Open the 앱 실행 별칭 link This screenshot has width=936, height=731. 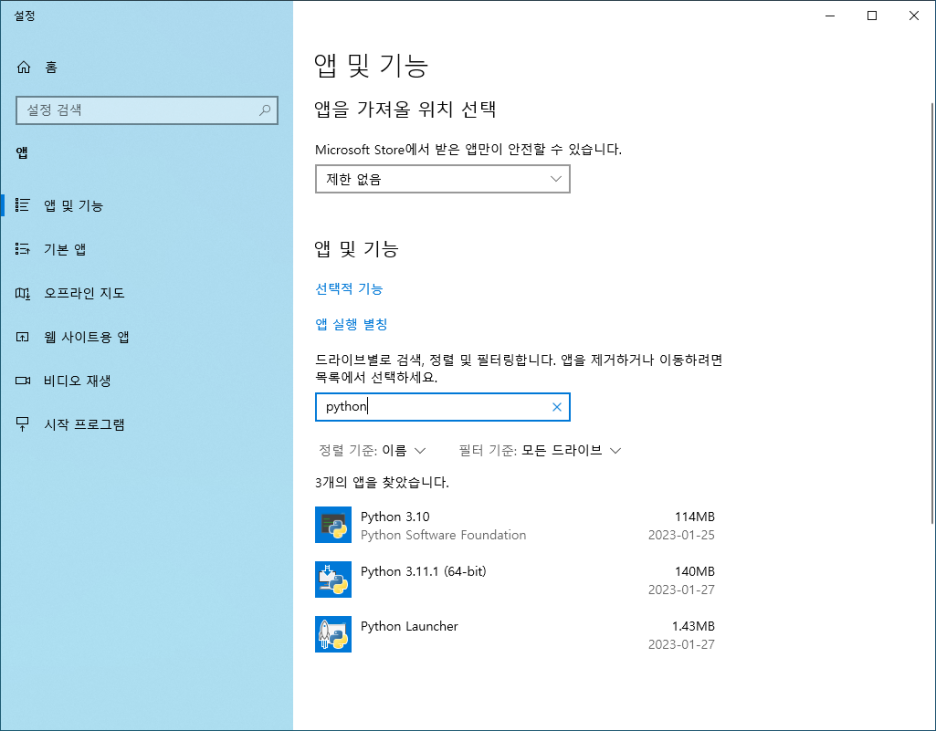point(352,324)
